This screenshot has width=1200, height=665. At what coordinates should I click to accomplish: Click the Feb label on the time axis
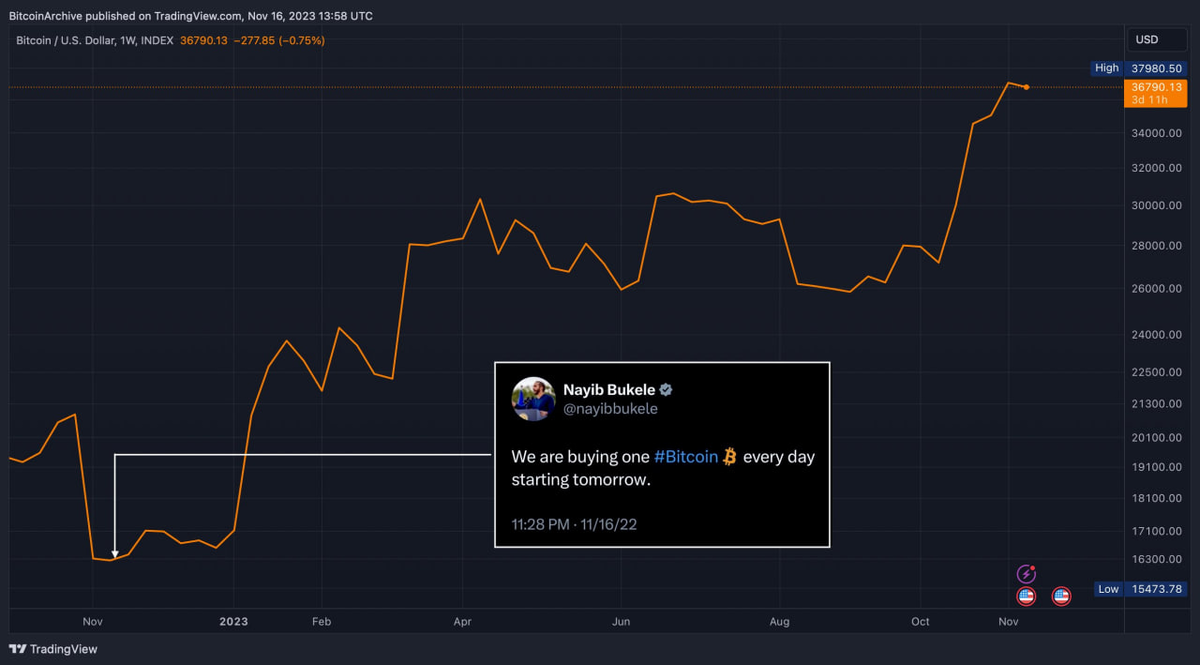pos(320,621)
